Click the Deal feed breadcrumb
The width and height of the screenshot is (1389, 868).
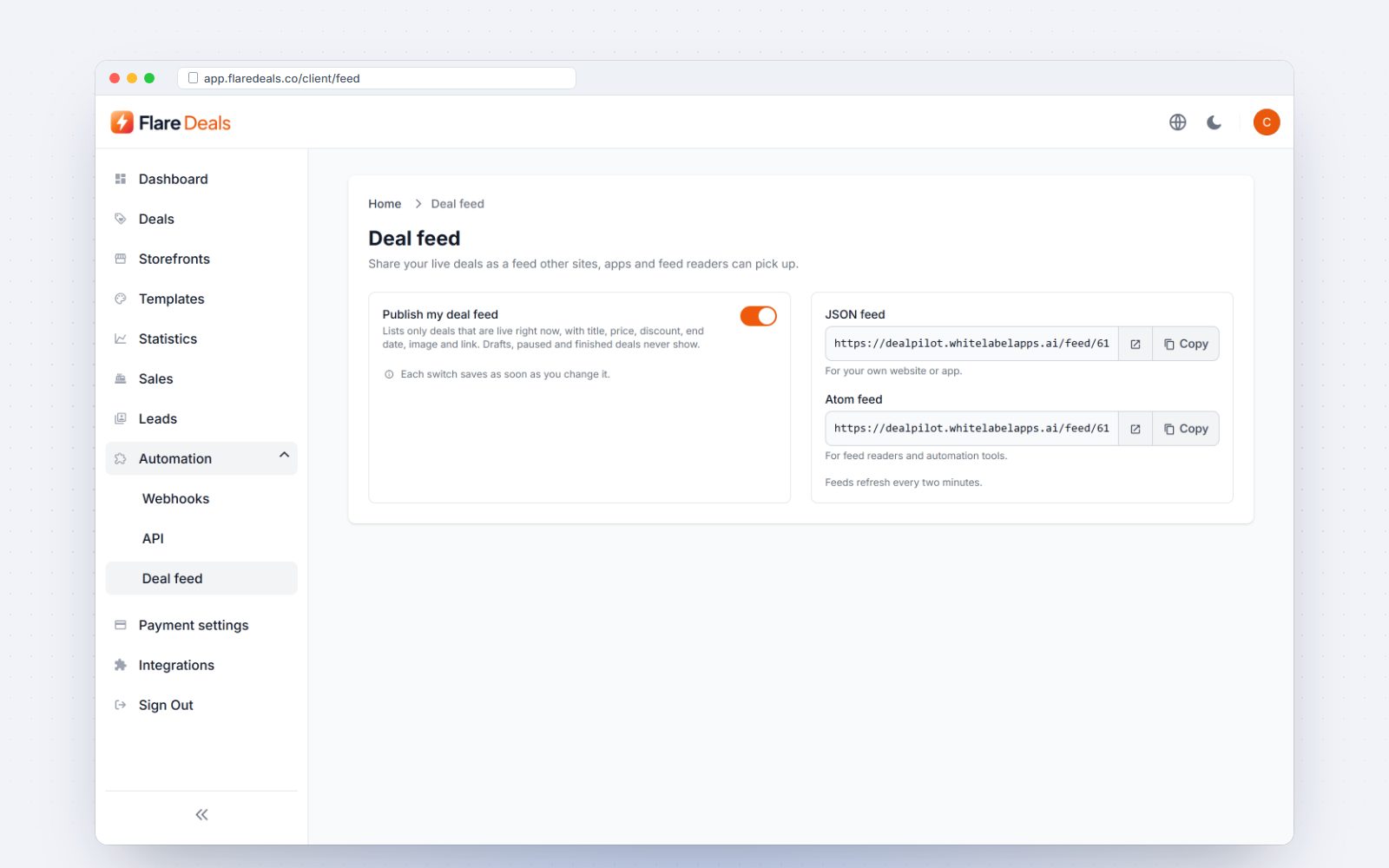click(458, 204)
